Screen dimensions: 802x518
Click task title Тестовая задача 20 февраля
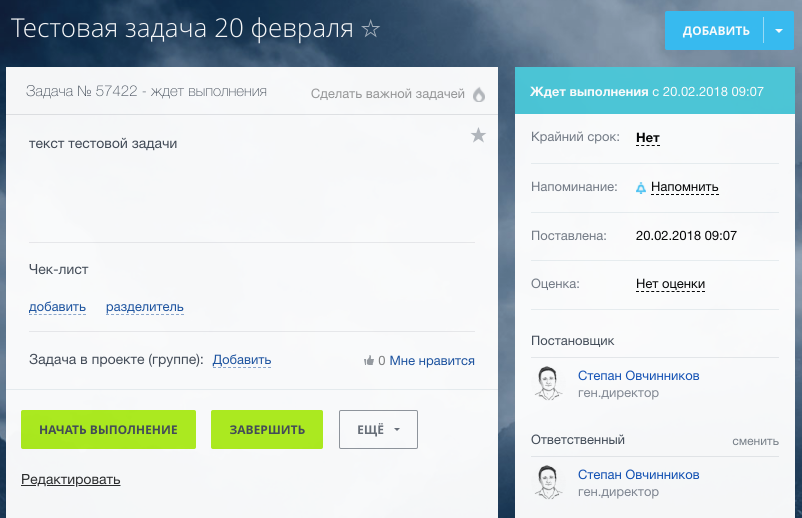tap(182, 29)
